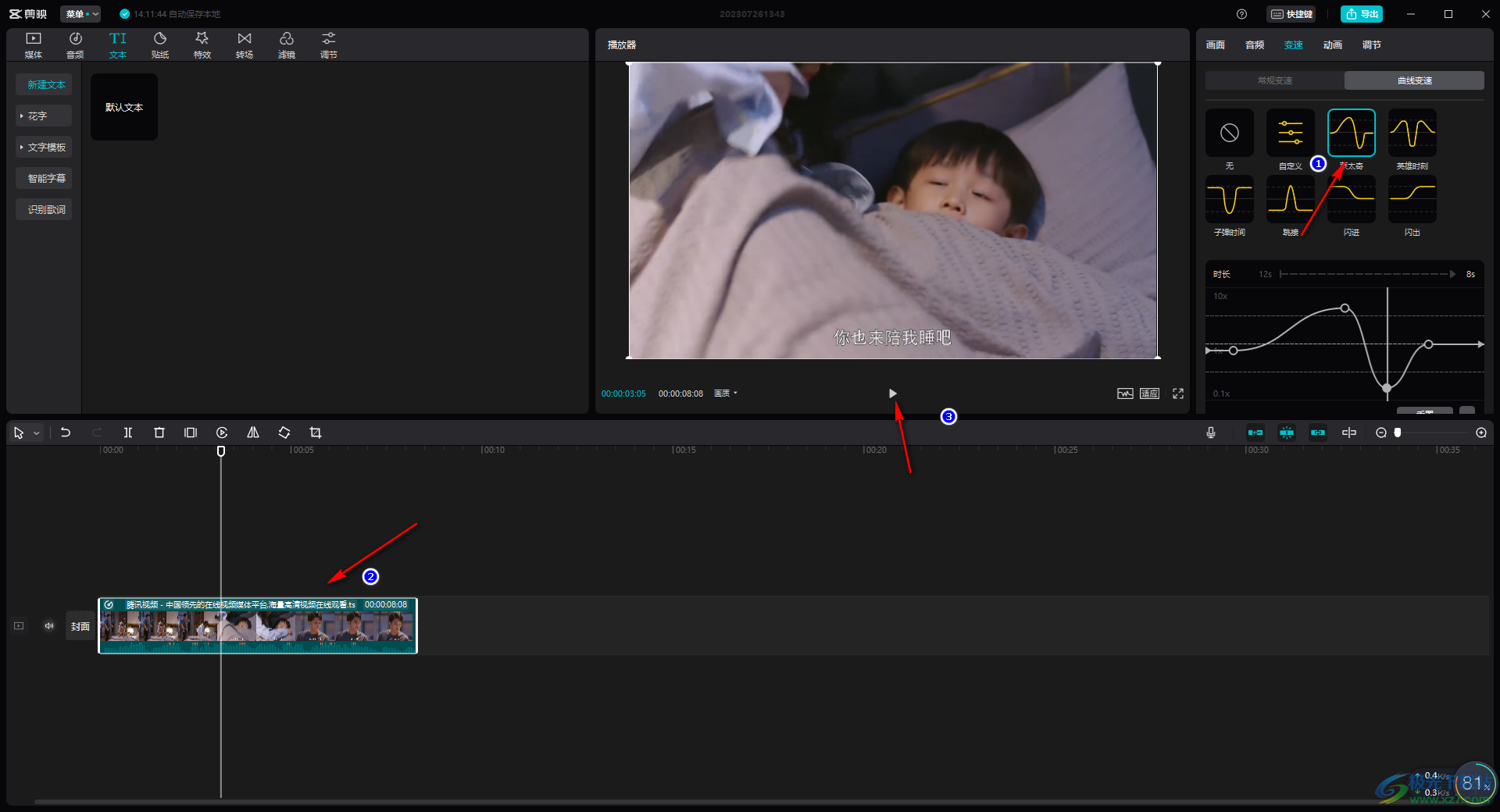Open the 特效 effects panel

click(202, 45)
